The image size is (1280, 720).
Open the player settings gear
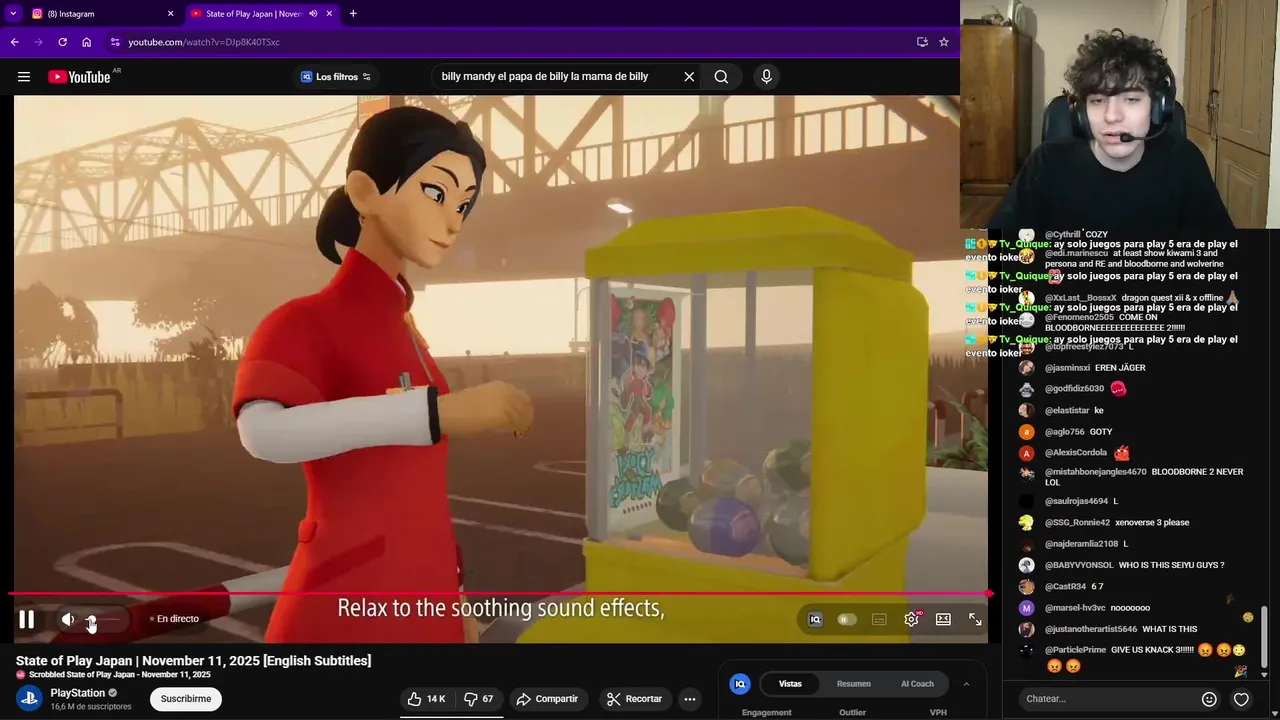pyautogui.click(x=911, y=620)
